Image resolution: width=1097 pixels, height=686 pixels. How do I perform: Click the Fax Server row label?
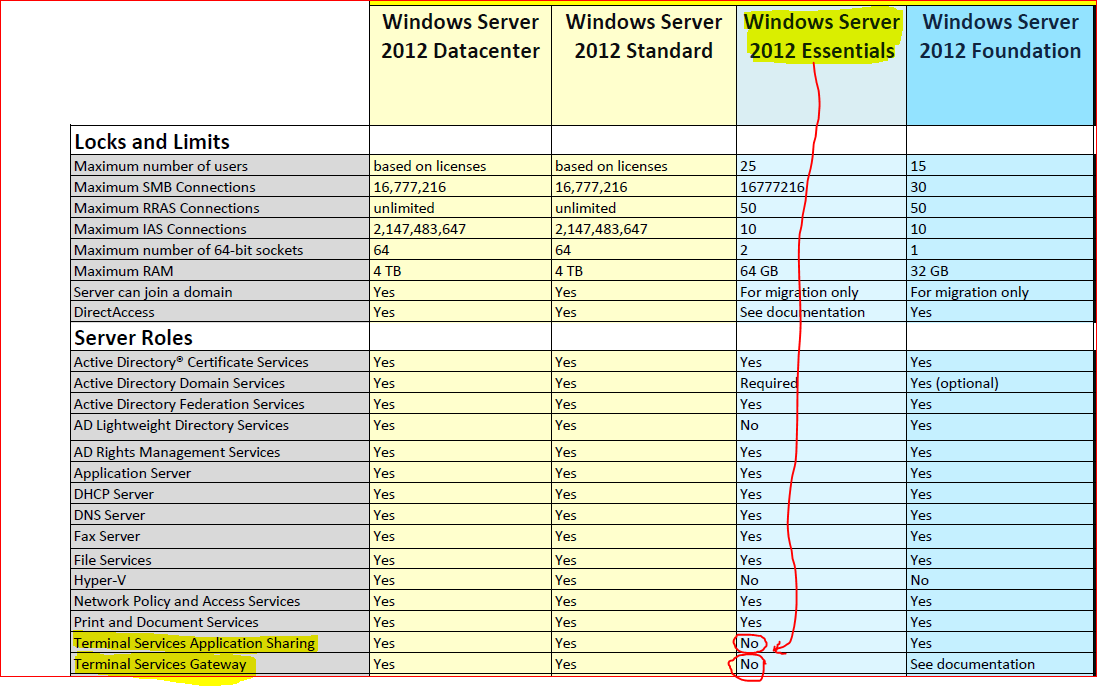106,536
